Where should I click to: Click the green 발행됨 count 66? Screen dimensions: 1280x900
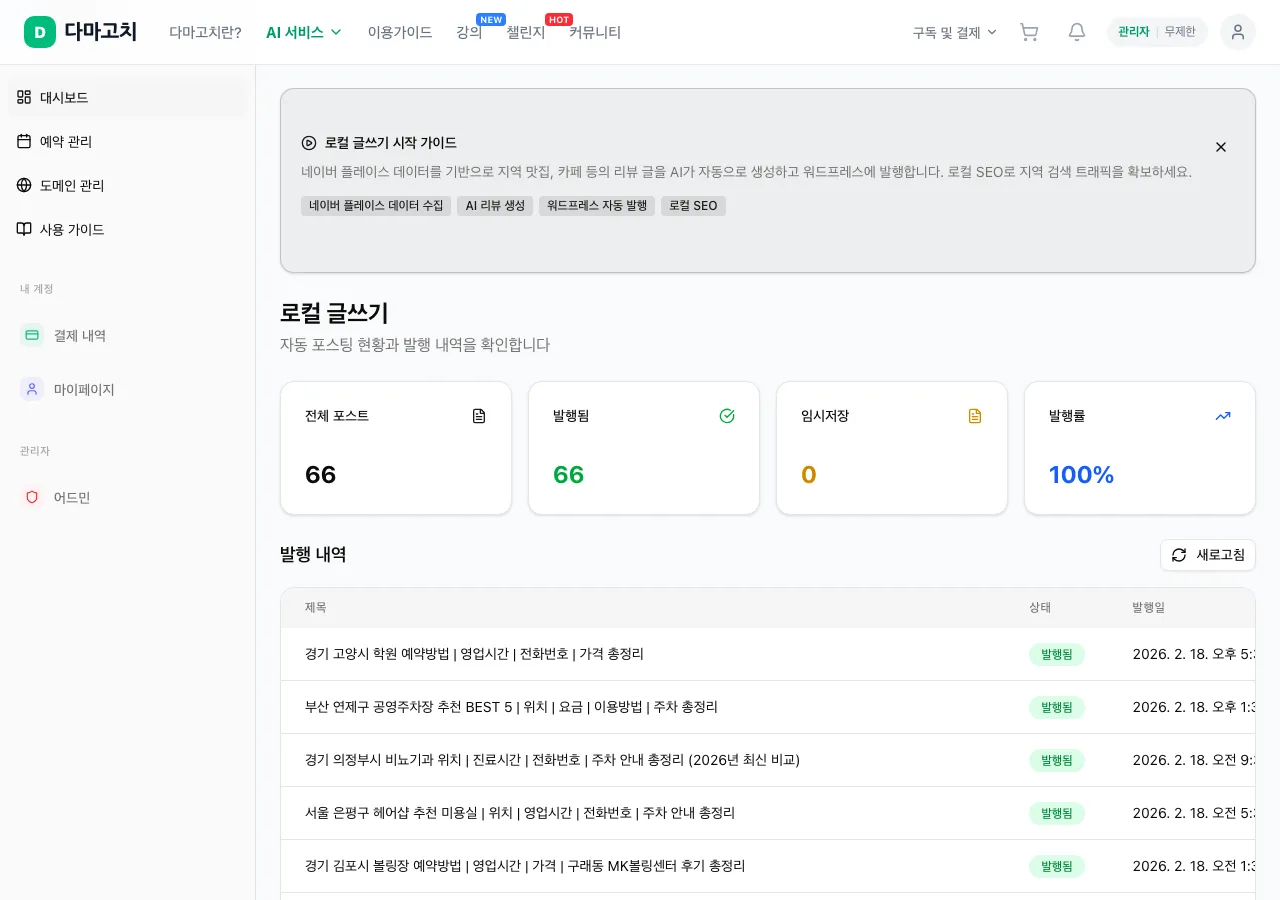coord(569,475)
